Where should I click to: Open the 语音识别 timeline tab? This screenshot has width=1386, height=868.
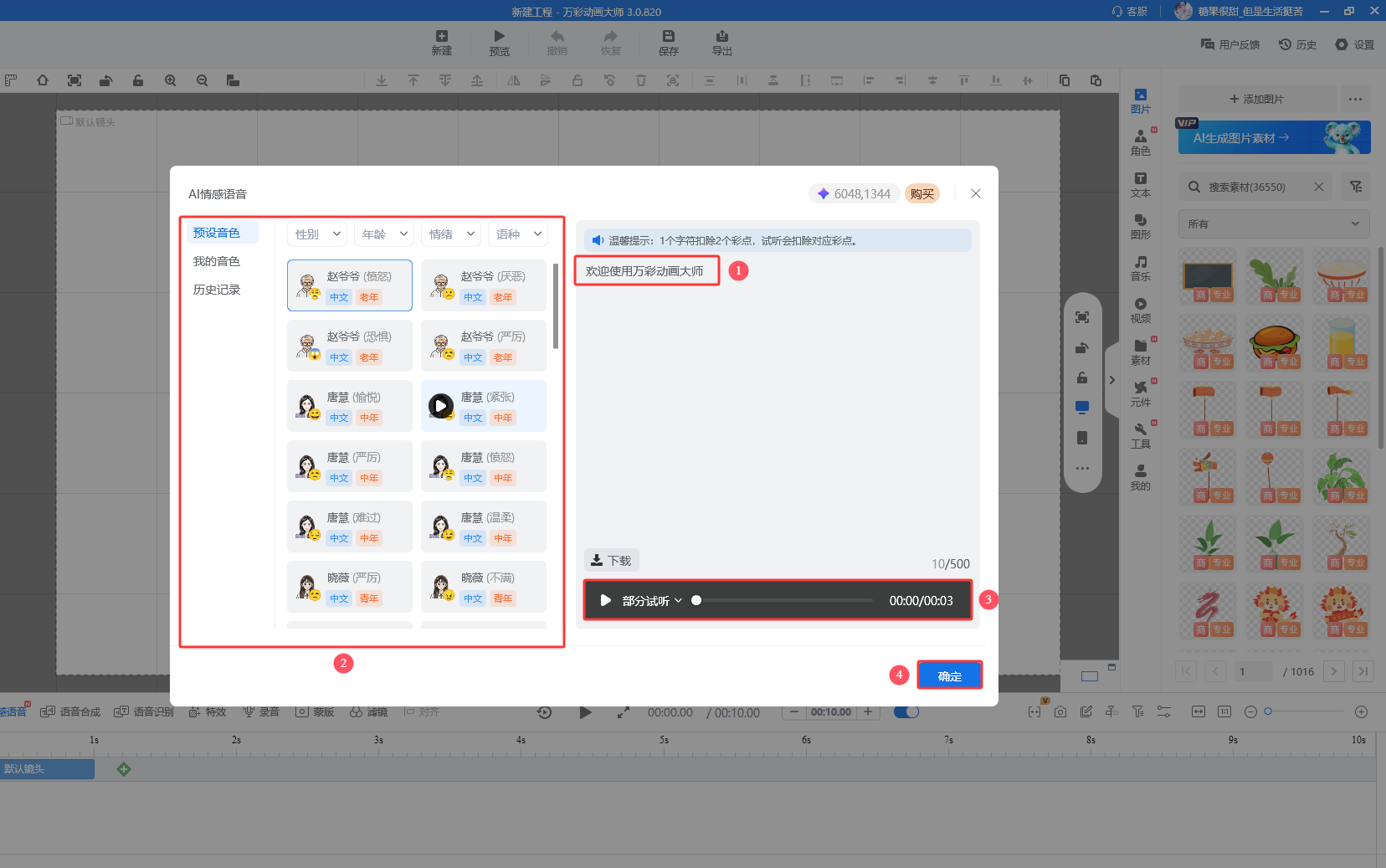(x=144, y=711)
